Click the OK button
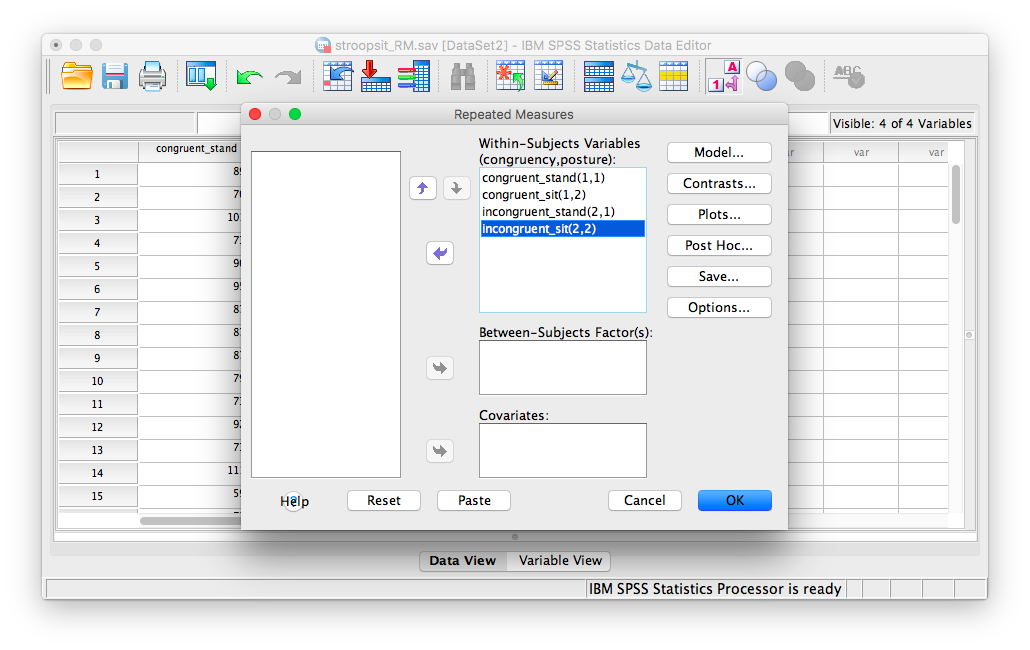 (735, 500)
